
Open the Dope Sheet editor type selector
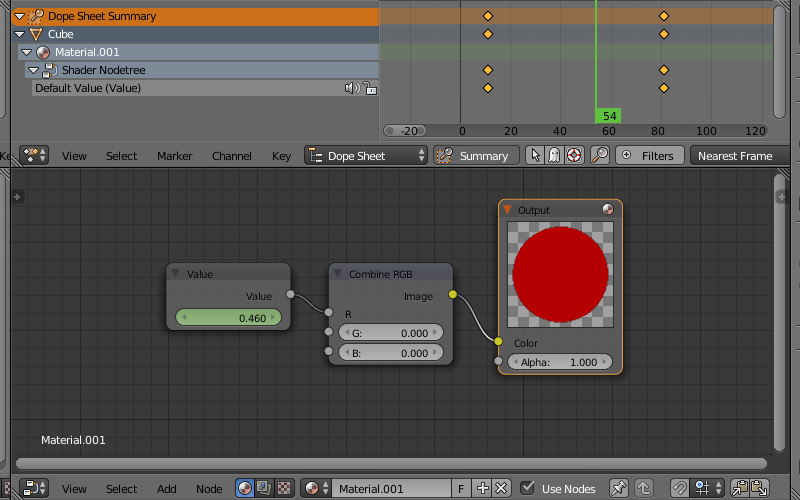(x=34, y=155)
